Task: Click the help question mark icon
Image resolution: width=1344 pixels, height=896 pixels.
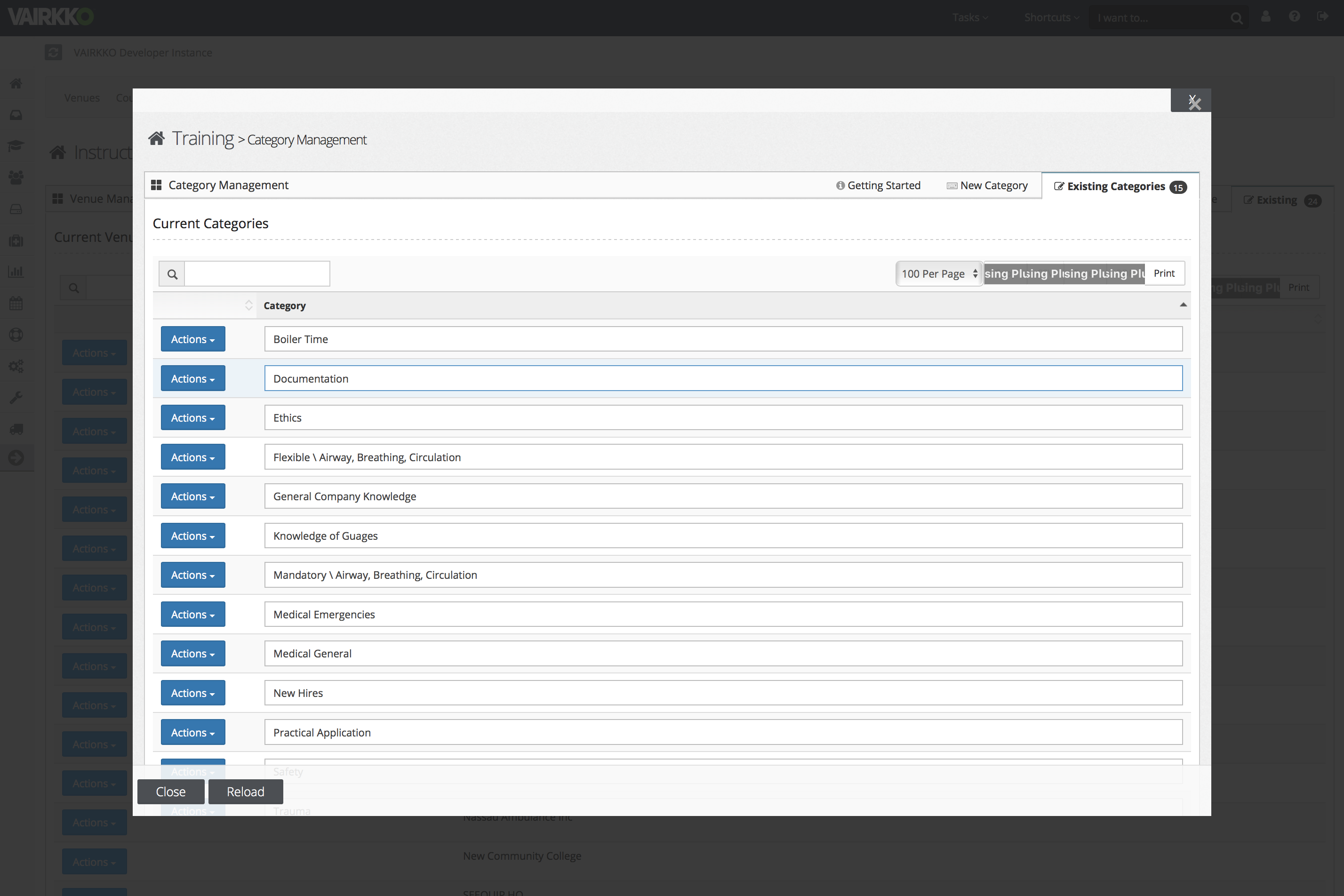Action: coord(1294,17)
